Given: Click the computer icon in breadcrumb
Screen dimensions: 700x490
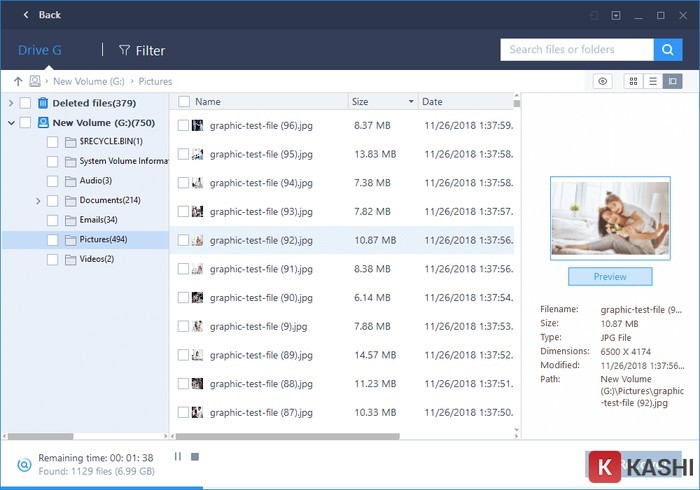Looking at the screenshot, I should click(x=35, y=81).
